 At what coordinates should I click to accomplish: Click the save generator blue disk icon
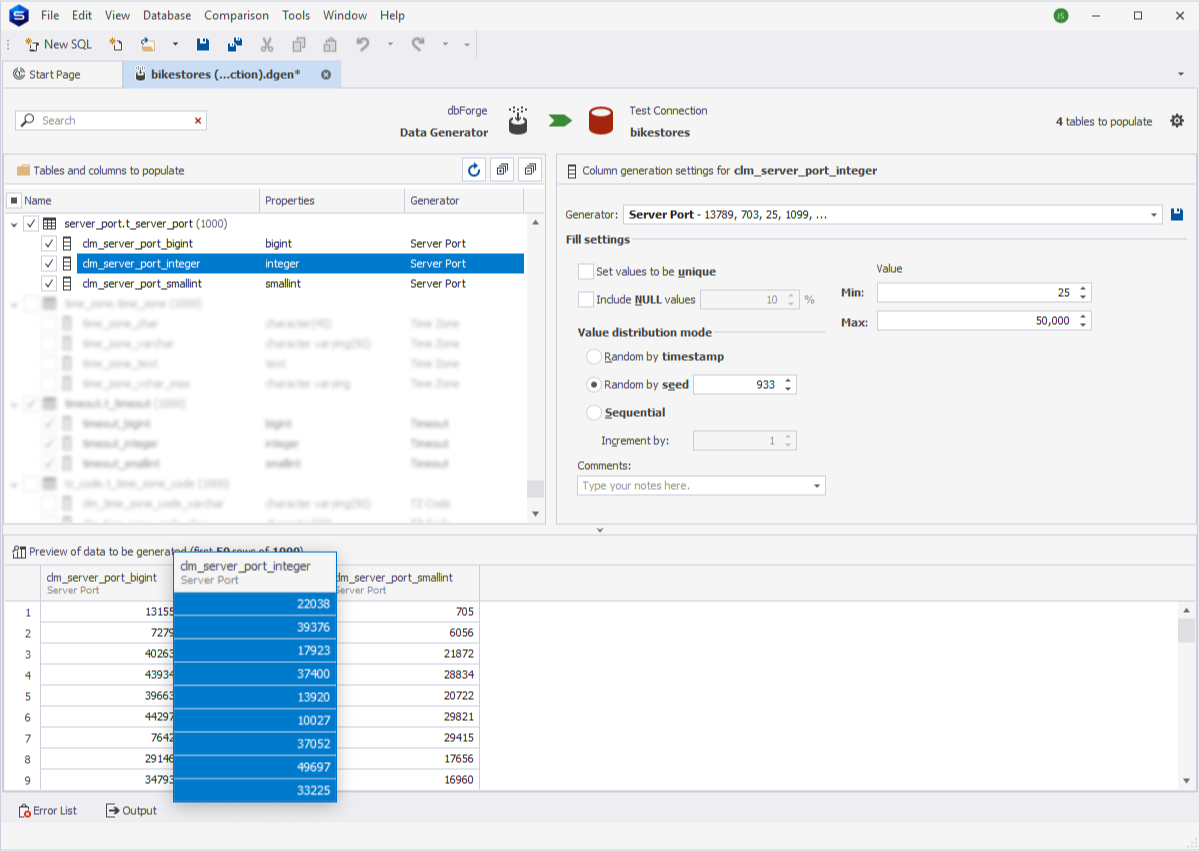(1178, 214)
